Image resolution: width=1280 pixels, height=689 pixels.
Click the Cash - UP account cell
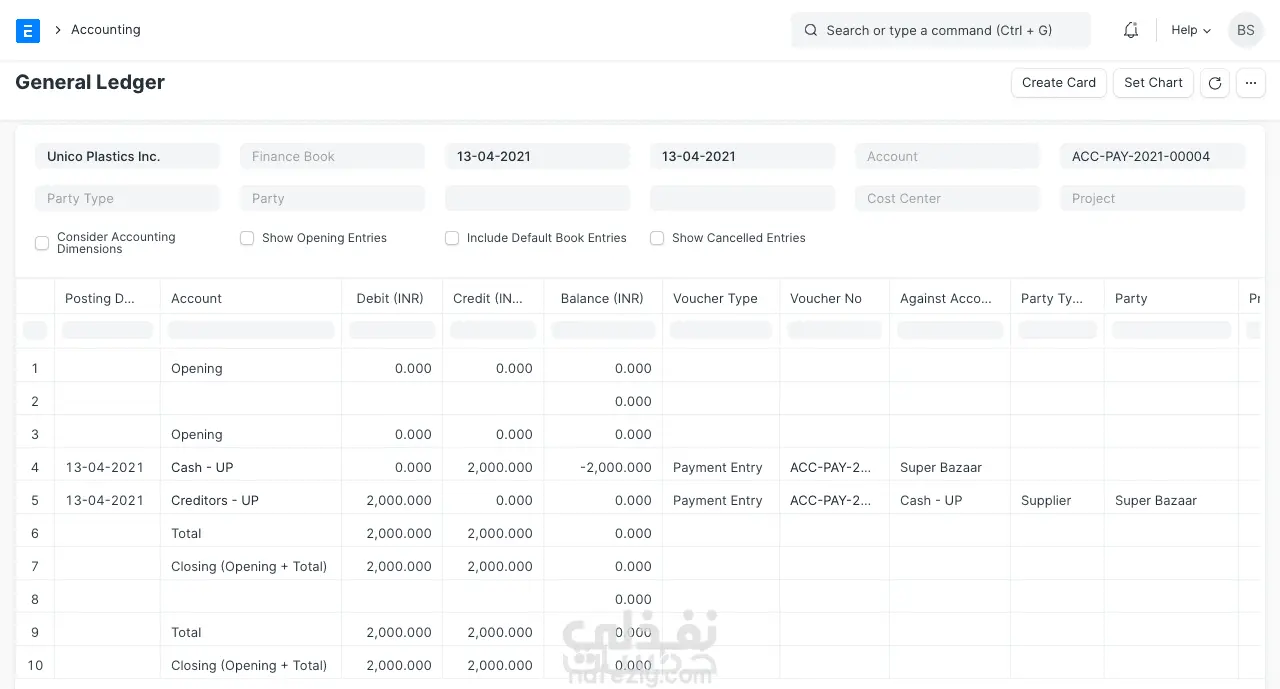[251, 467]
